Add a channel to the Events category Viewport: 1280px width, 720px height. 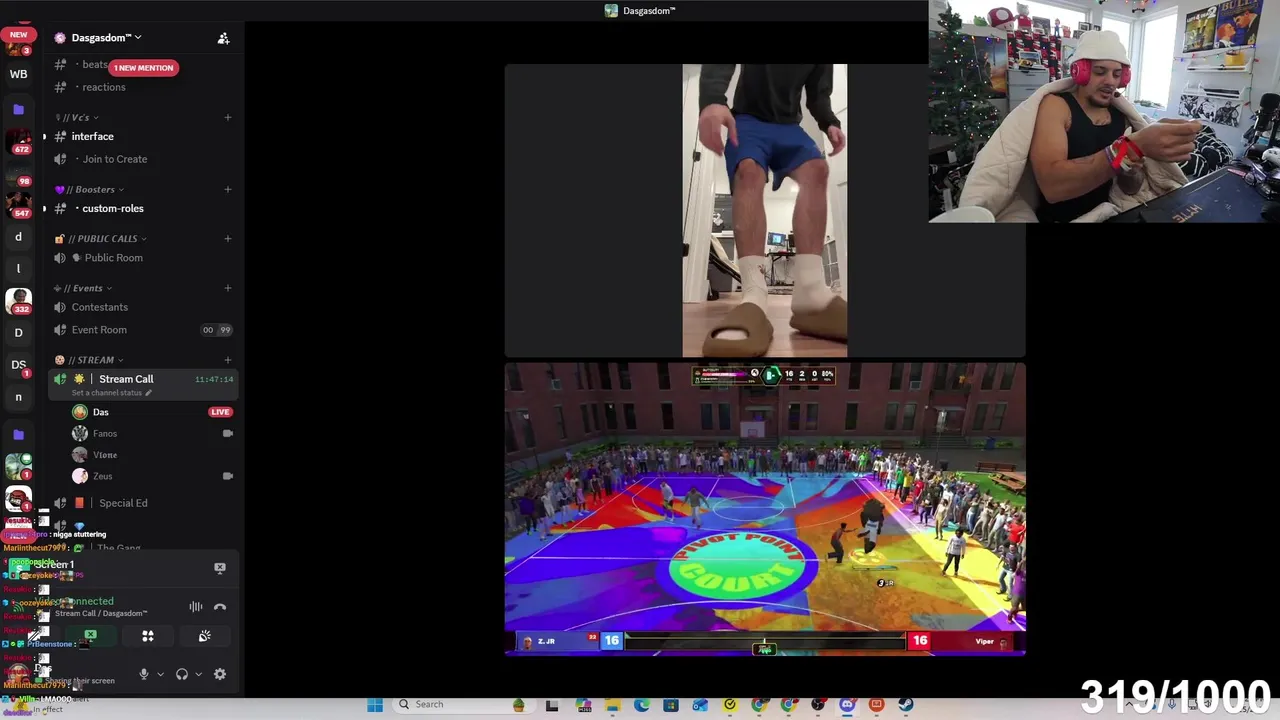coord(227,288)
